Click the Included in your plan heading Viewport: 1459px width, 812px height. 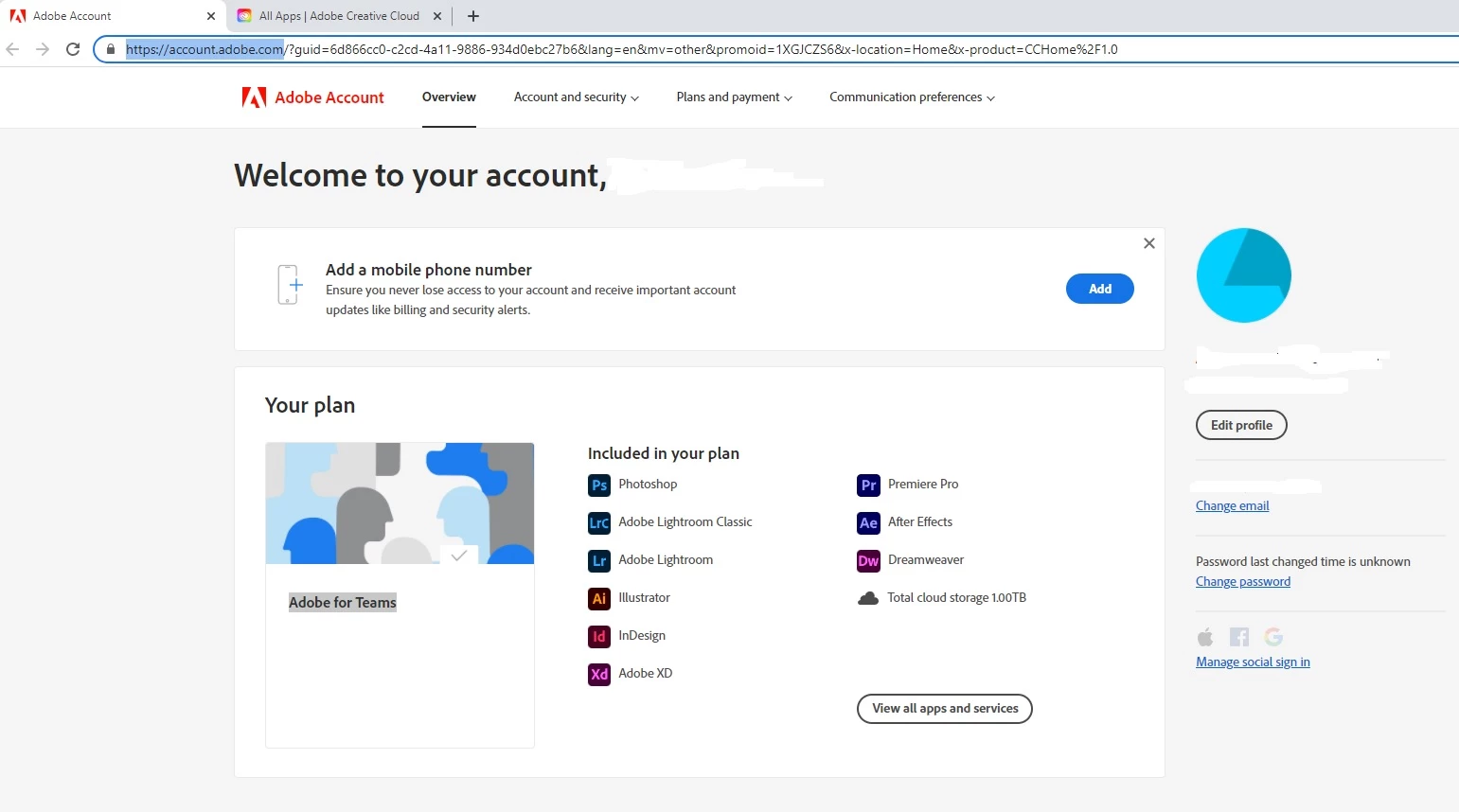click(664, 453)
